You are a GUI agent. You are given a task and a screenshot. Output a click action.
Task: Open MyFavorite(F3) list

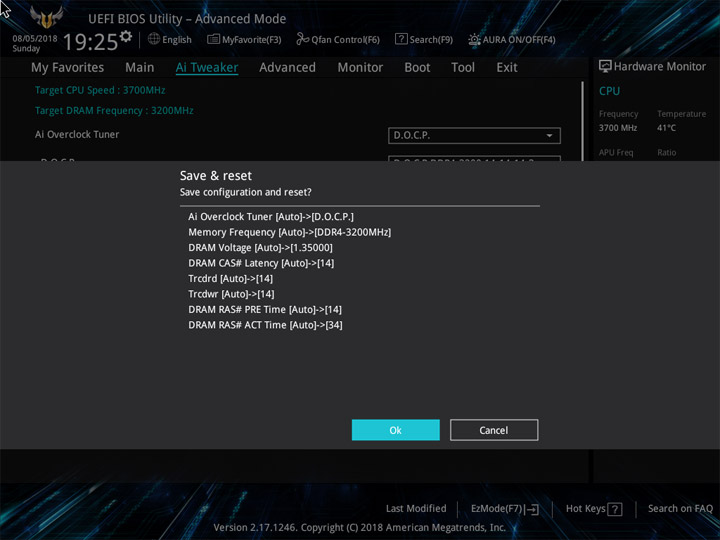pyautogui.click(x=244, y=39)
